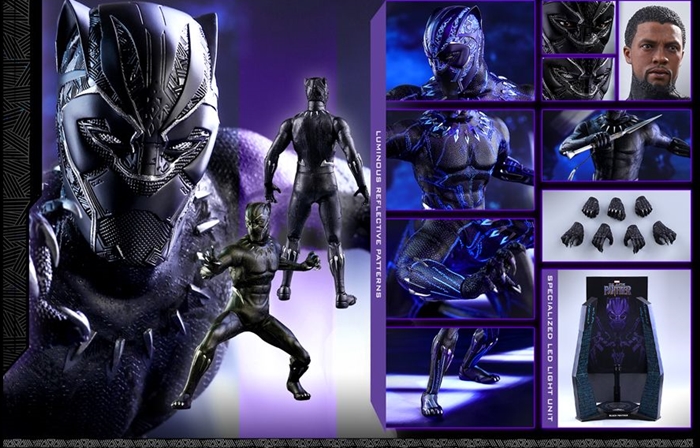
Task: Open the interchangeable hands set panel
Action: click(617, 226)
